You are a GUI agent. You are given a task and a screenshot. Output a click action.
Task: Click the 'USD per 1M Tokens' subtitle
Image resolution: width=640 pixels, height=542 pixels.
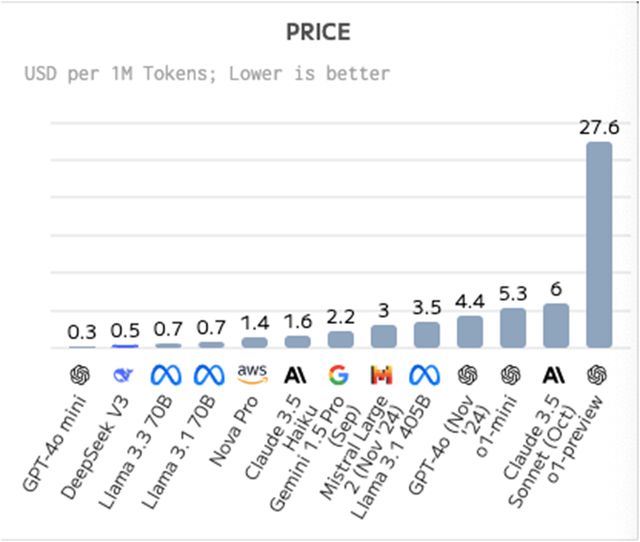[x=207, y=73]
